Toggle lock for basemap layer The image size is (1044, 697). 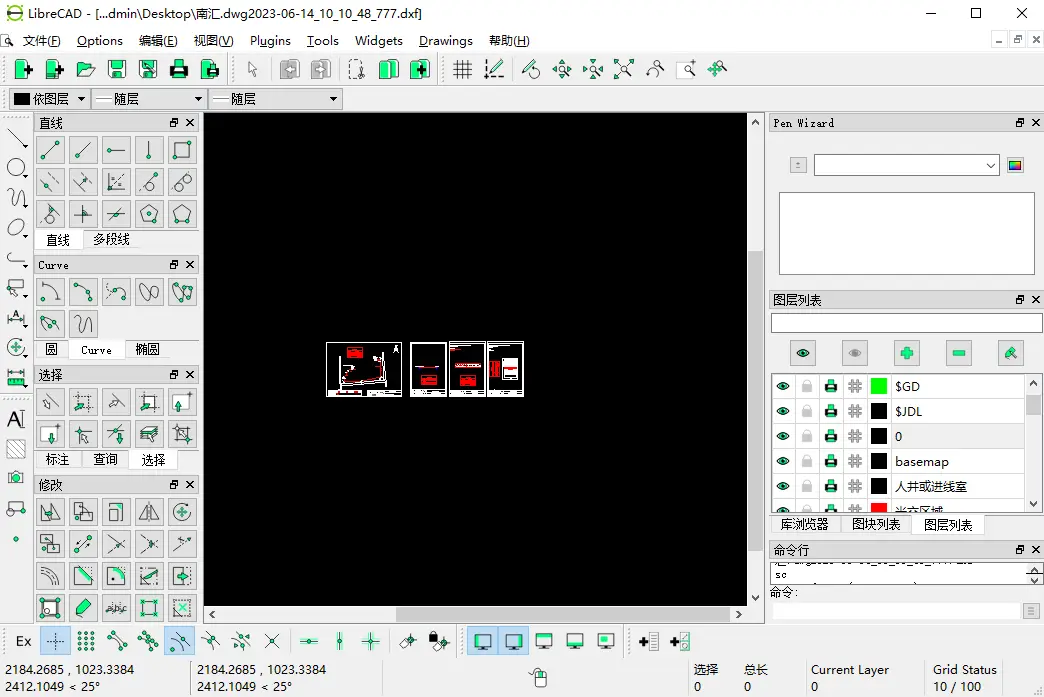tap(807, 461)
